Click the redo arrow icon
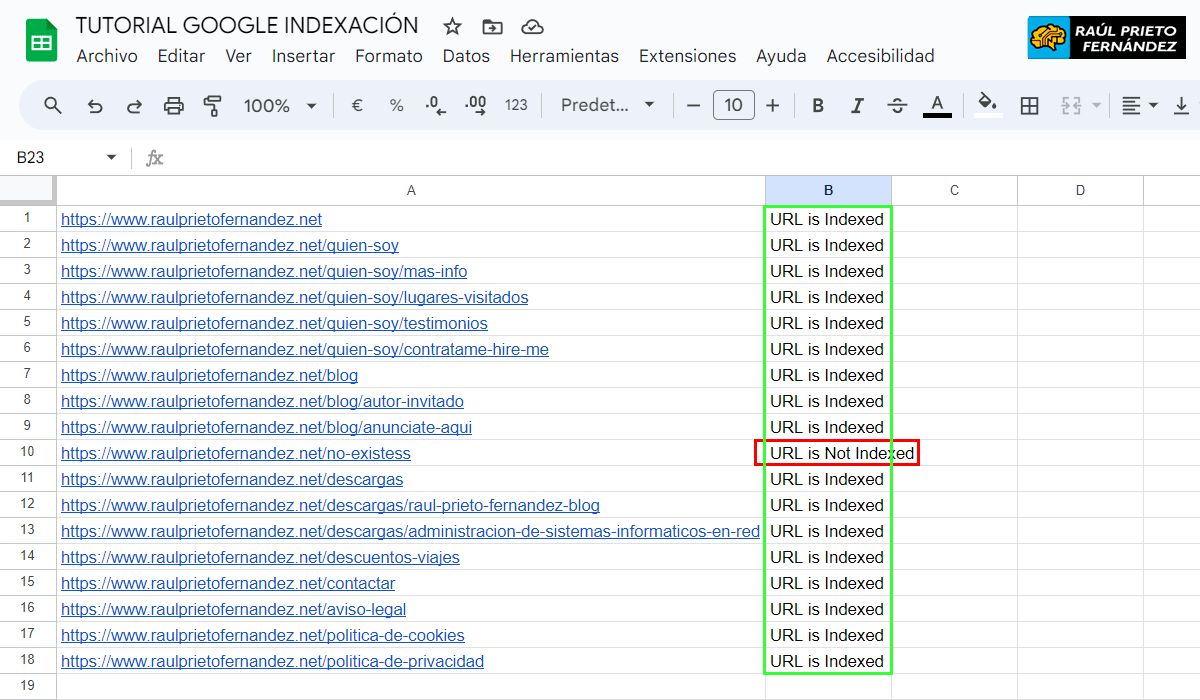The width and height of the screenshot is (1200, 700). [134, 105]
